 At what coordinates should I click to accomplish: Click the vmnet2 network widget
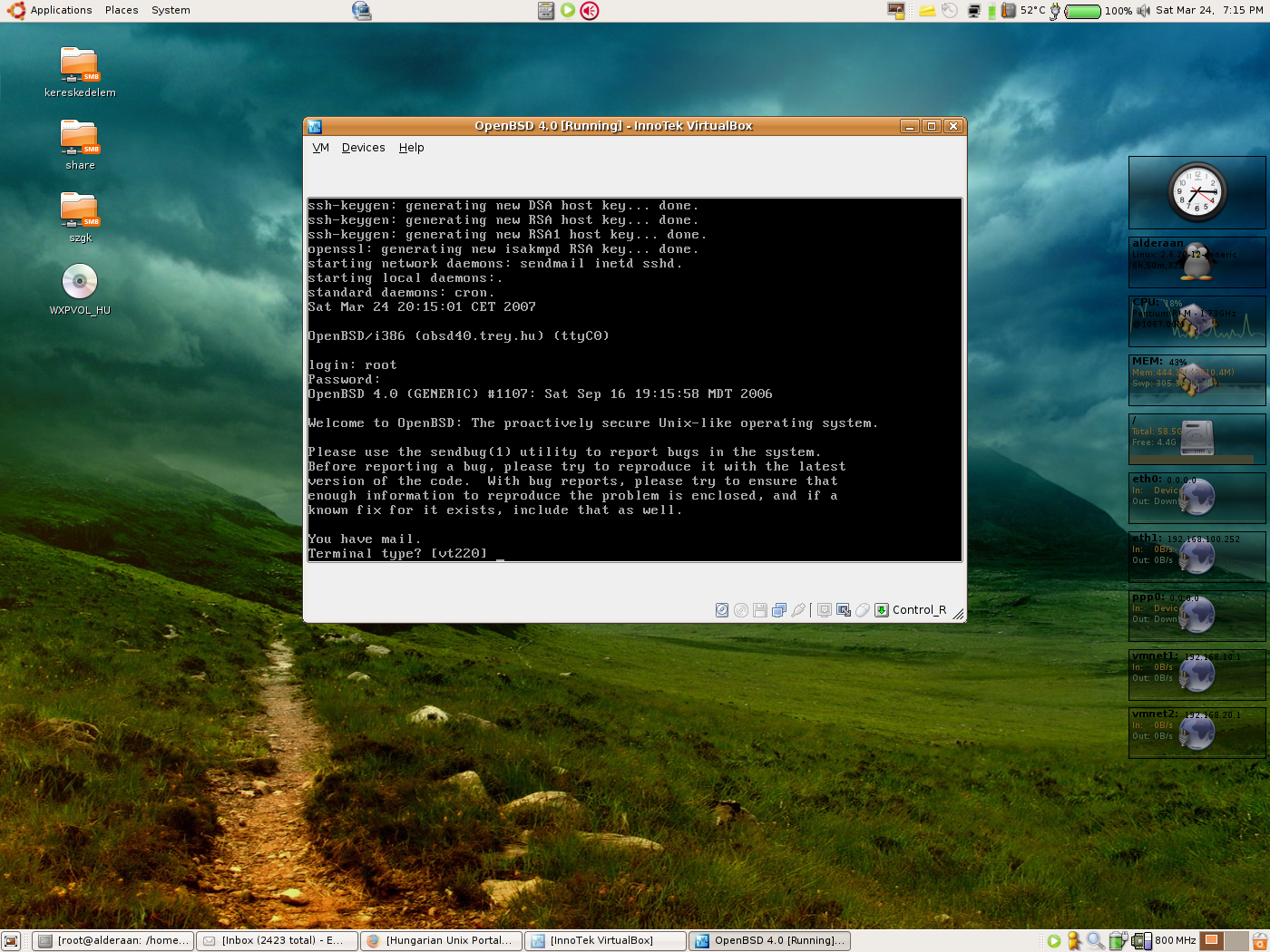pyautogui.click(x=1197, y=733)
